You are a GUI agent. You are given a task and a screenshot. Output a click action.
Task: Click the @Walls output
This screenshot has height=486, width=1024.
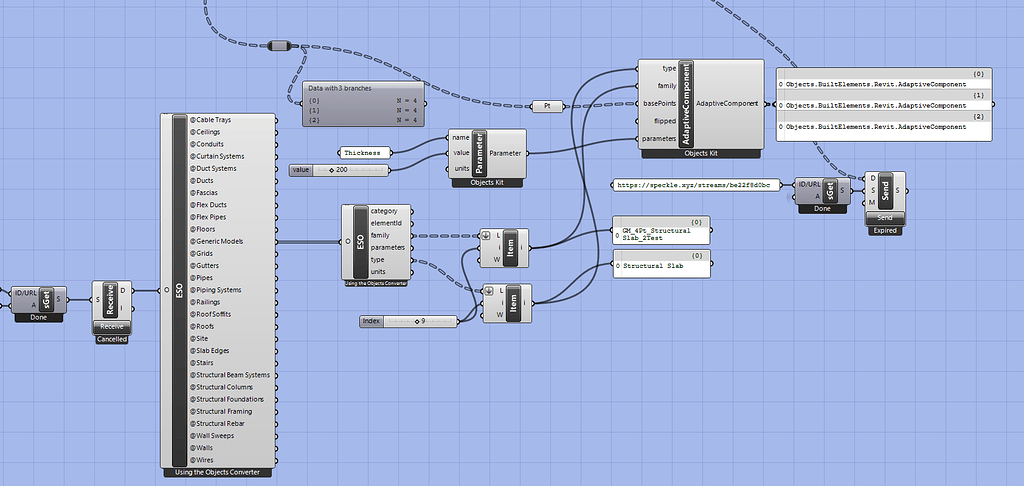201,448
